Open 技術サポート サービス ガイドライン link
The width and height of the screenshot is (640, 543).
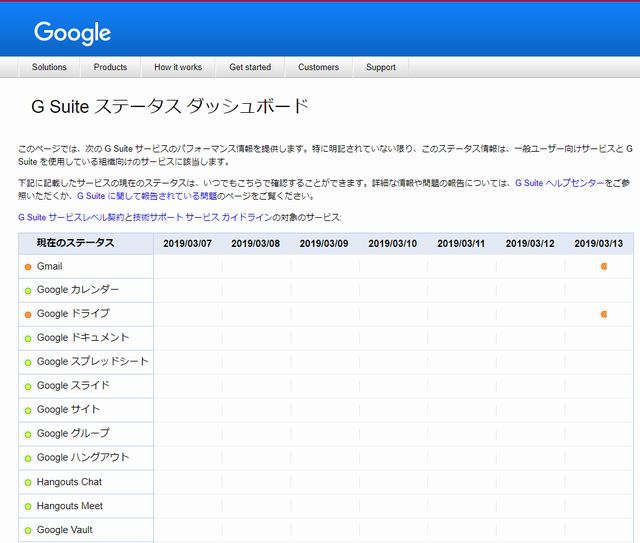(x=202, y=217)
